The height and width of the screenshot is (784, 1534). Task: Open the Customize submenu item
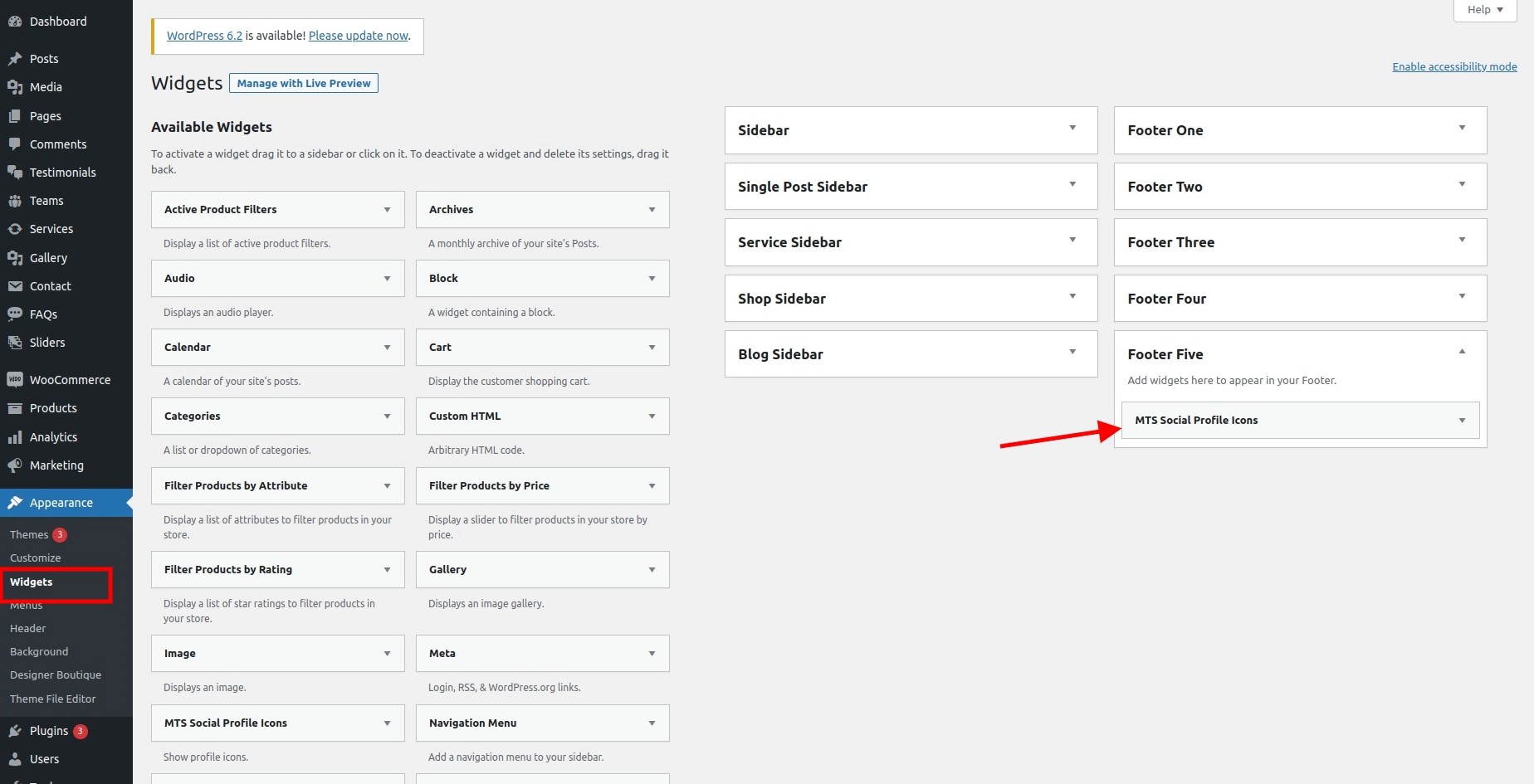tap(36, 558)
